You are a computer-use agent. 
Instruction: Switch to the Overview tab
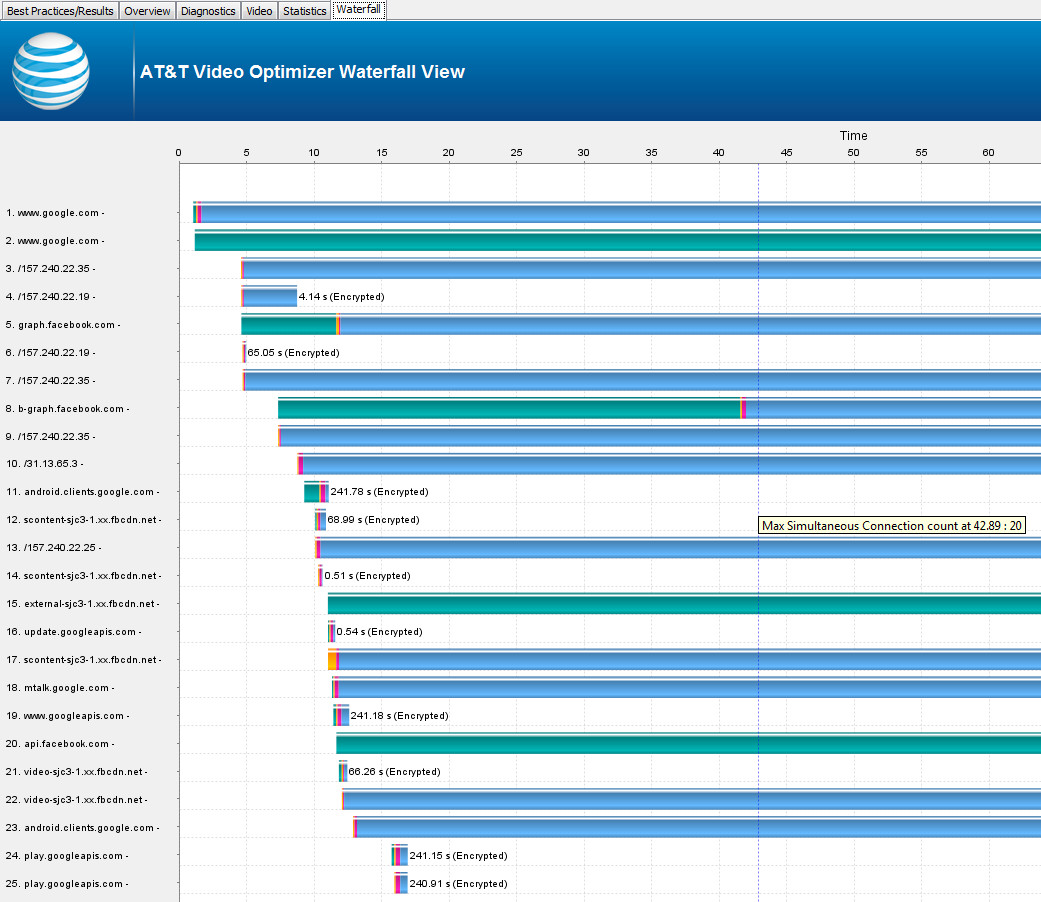(147, 11)
